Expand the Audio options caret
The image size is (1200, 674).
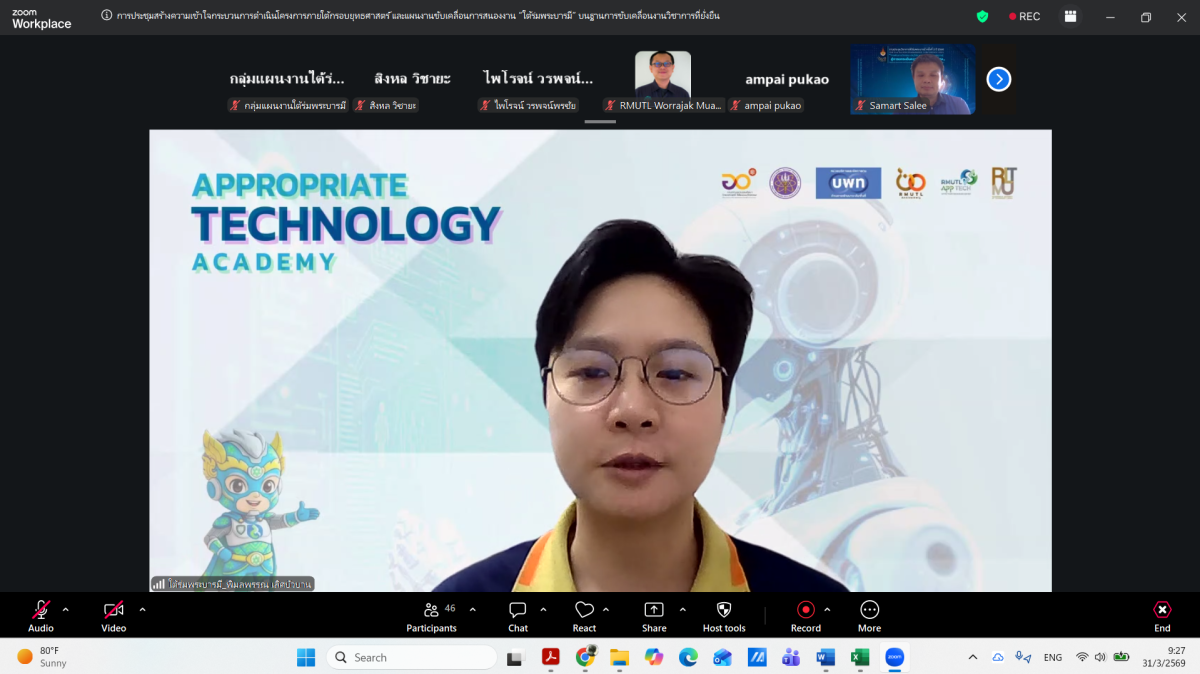(66, 609)
